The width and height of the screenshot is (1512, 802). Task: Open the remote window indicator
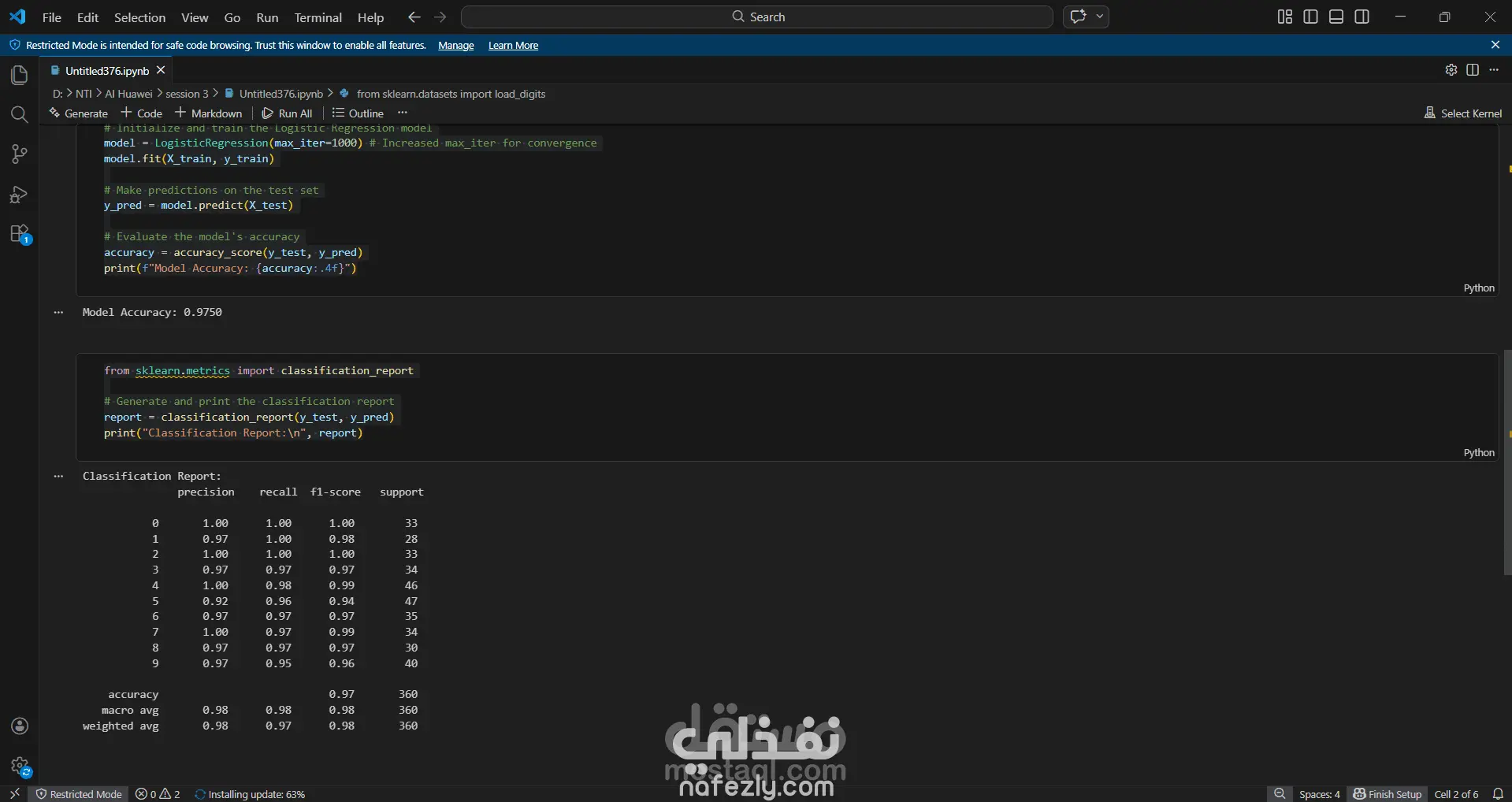(x=14, y=793)
